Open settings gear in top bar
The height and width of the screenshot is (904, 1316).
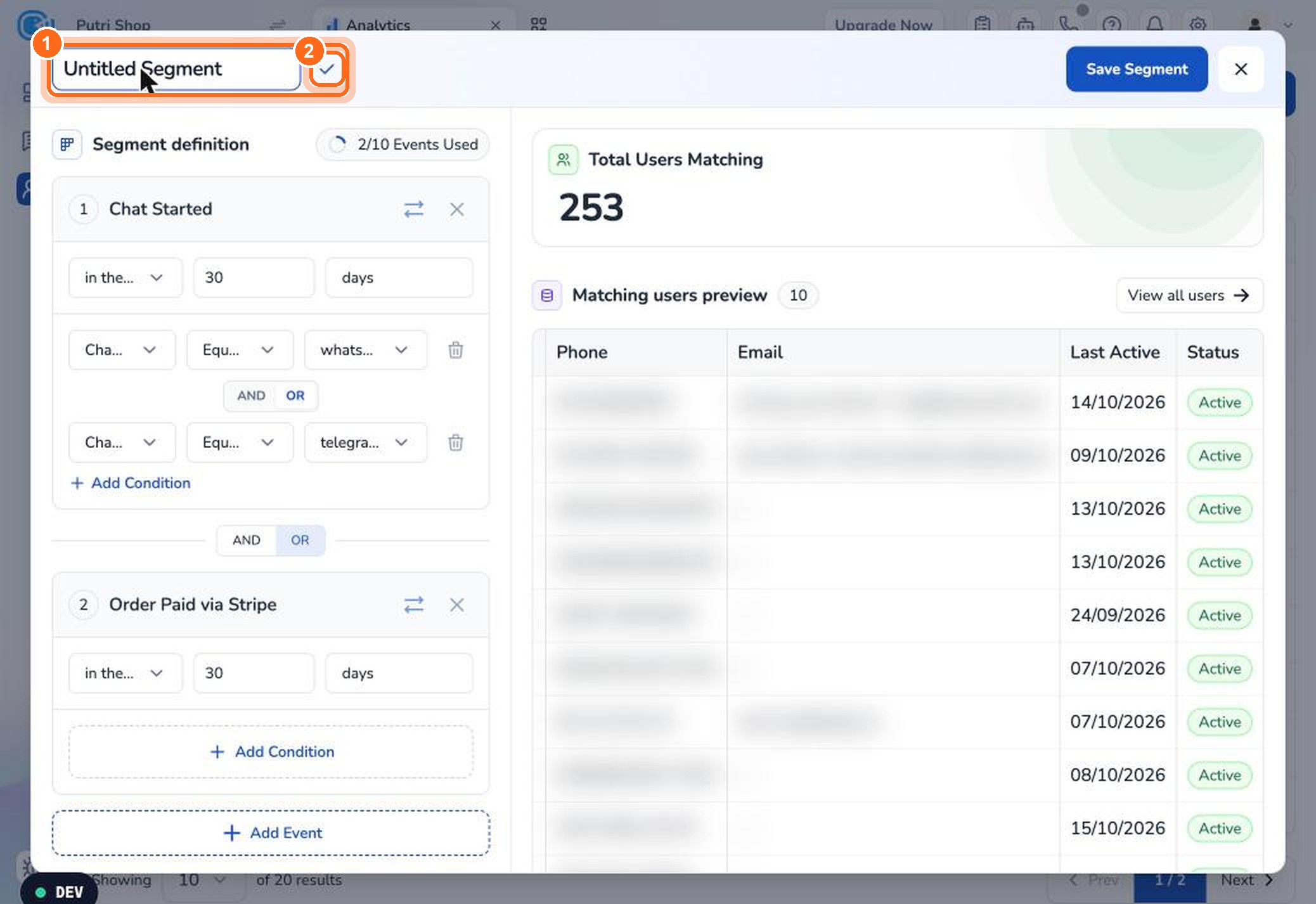click(x=1197, y=25)
